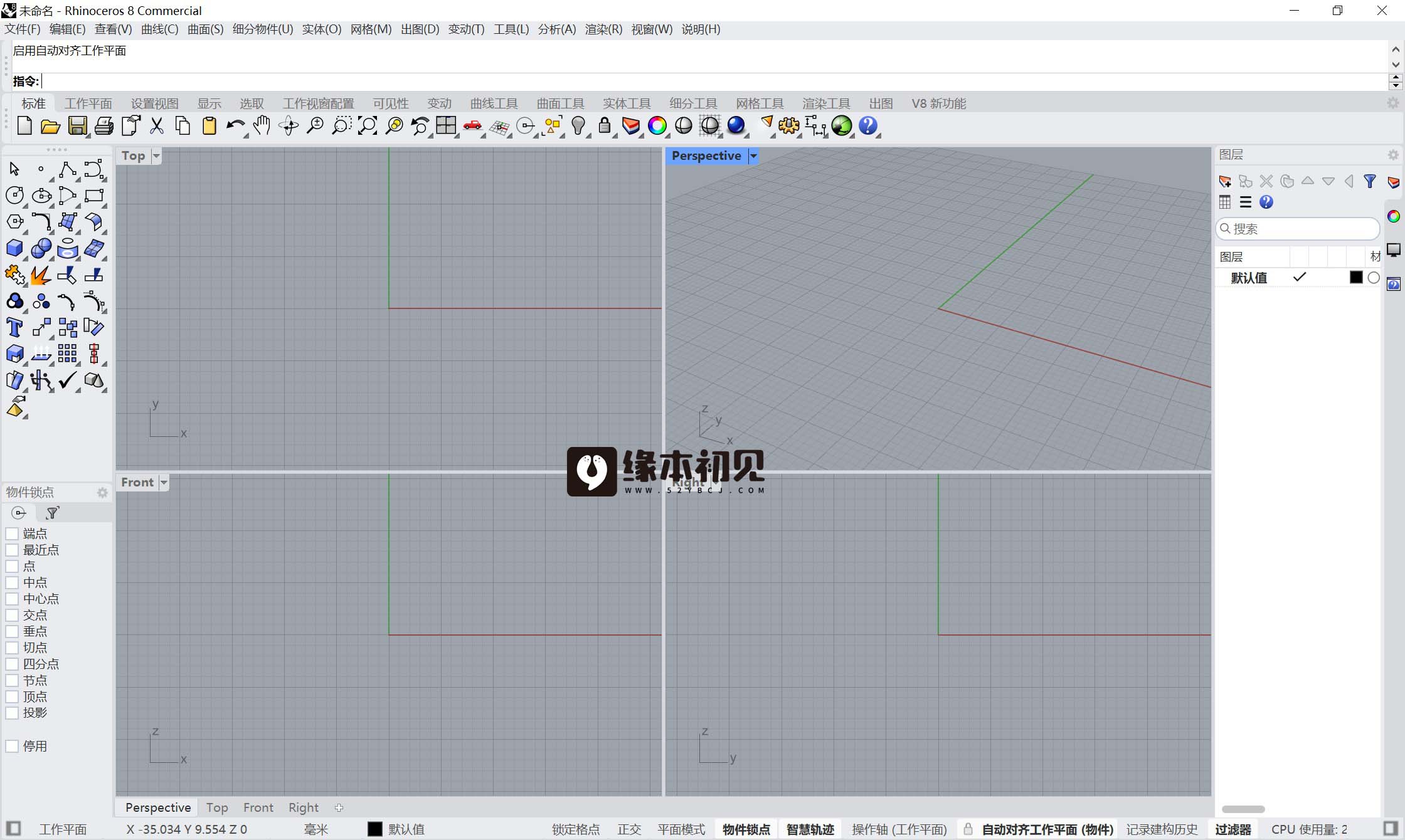
Task: Switch to the 工作平面 toolbar tab
Action: click(x=88, y=103)
